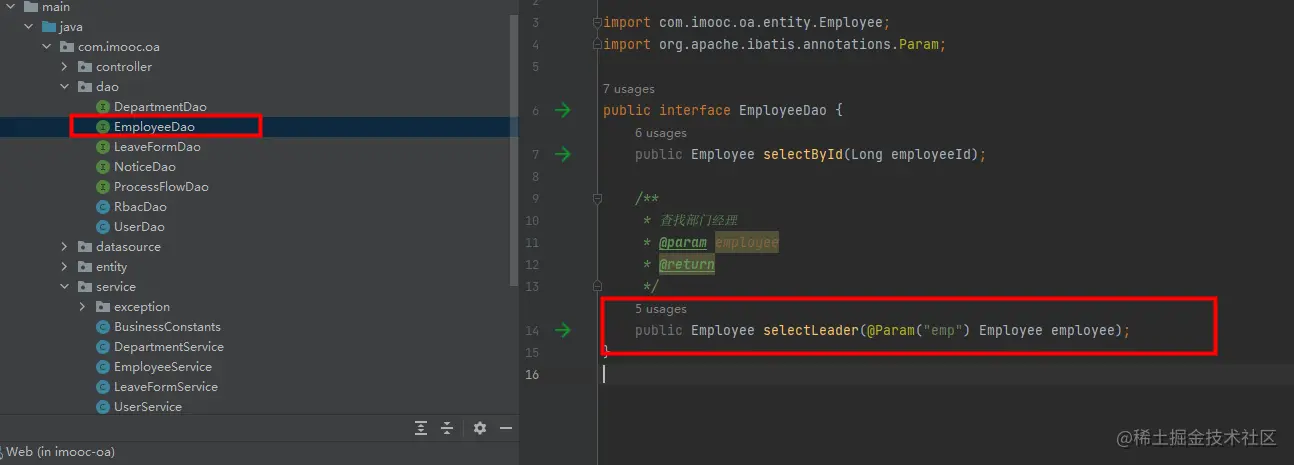Open ProcessFlowDao interface file
Screen dimensions: 1294x465
click(161, 187)
